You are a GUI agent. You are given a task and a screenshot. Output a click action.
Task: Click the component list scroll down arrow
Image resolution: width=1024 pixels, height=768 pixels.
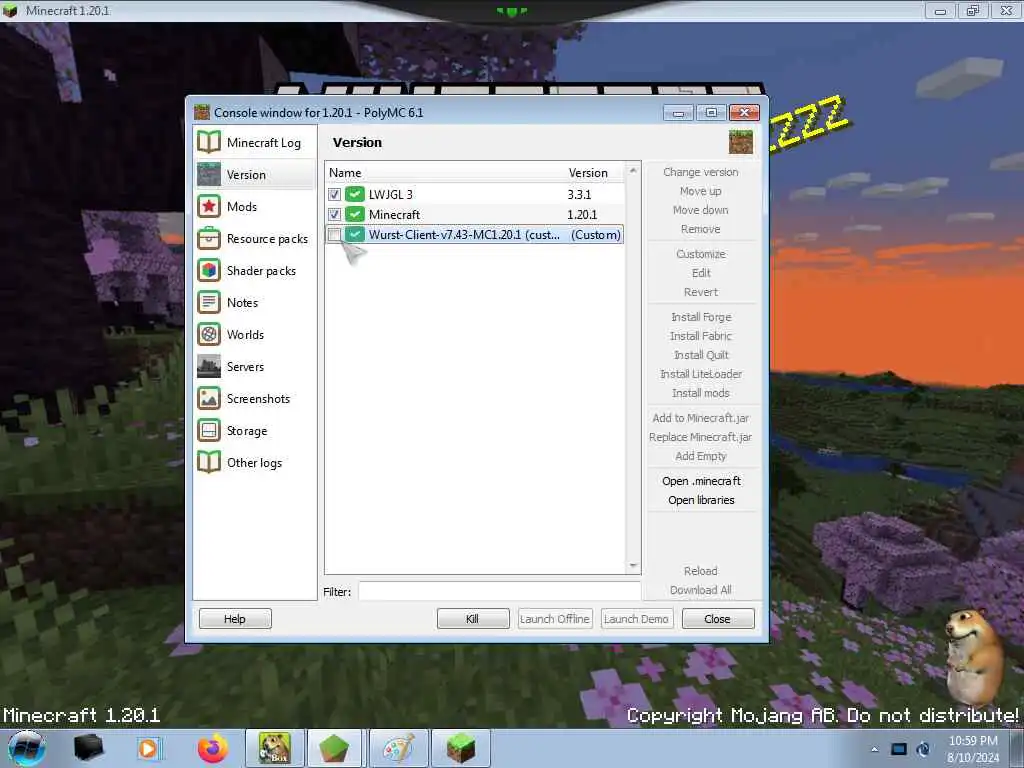point(632,566)
